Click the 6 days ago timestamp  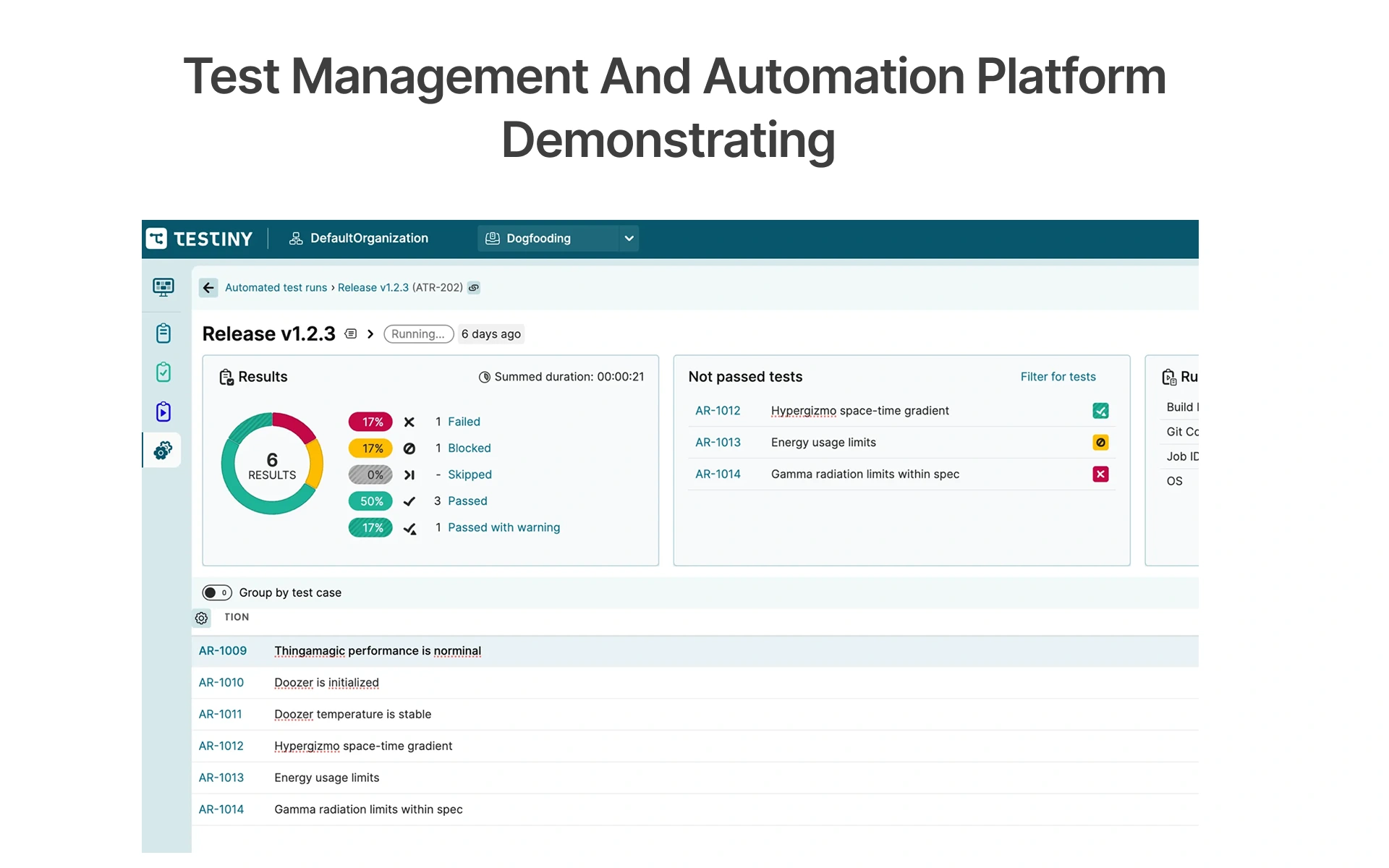[x=491, y=334]
